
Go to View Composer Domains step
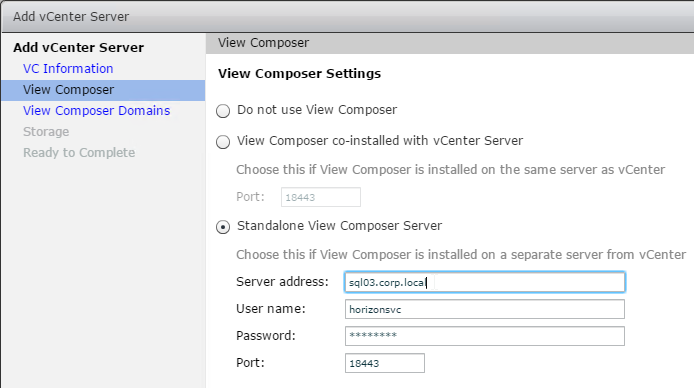[x=96, y=111]
